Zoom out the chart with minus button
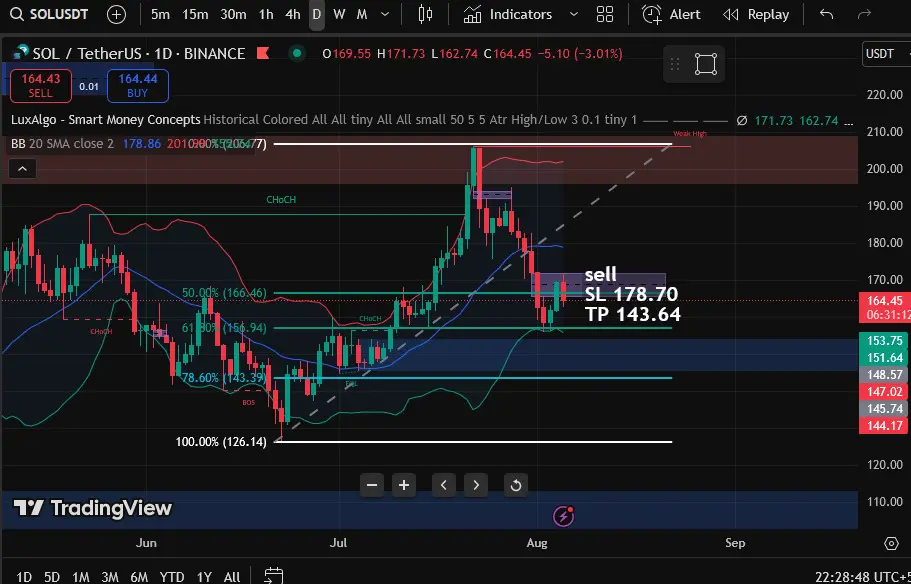Viewport: 911px width, 584px height. click(x=372, y=485)
